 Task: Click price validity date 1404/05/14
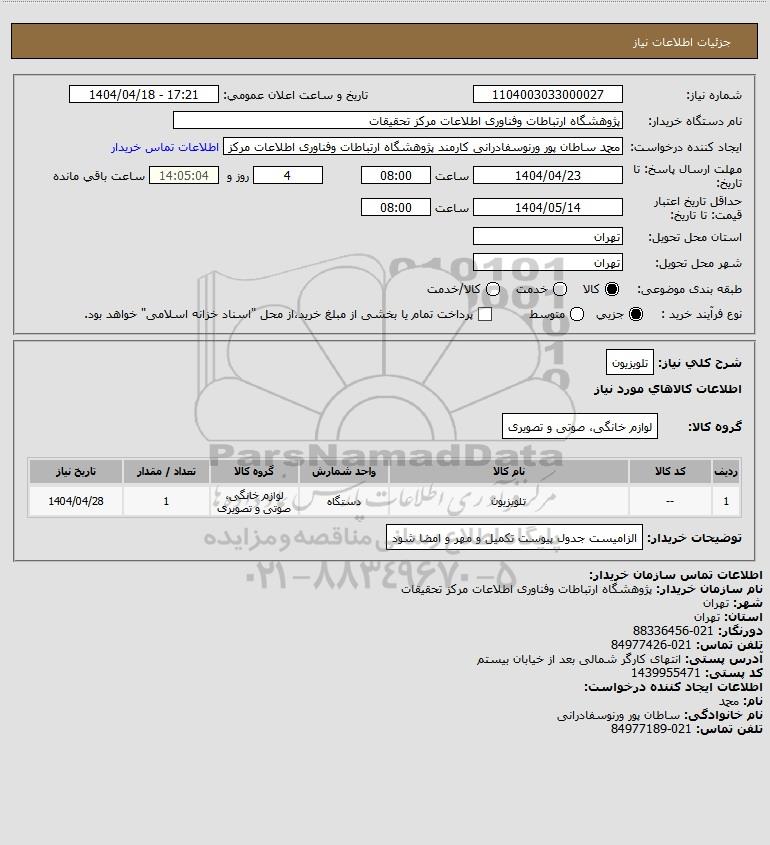(547, 207)
